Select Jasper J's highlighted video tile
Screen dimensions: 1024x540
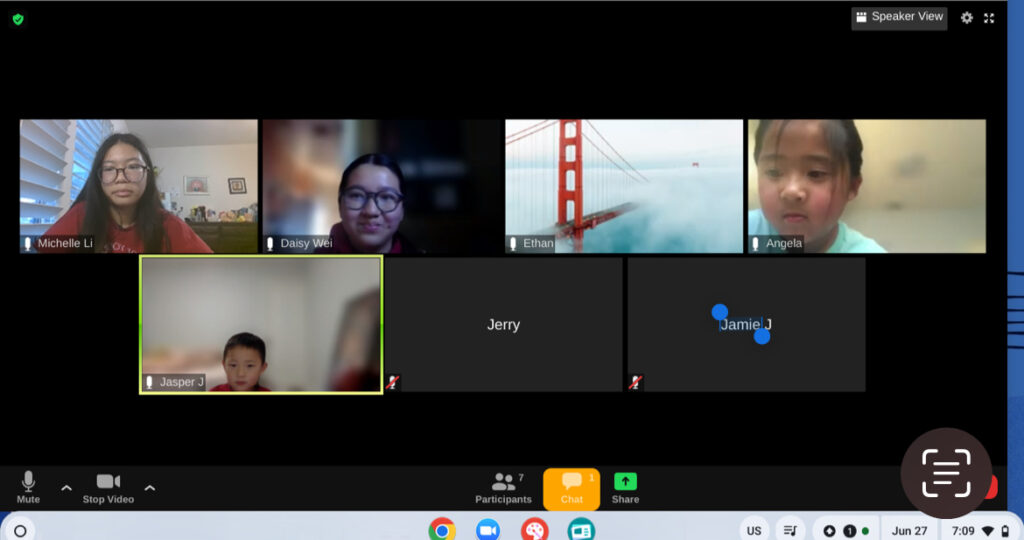[261, 325]
